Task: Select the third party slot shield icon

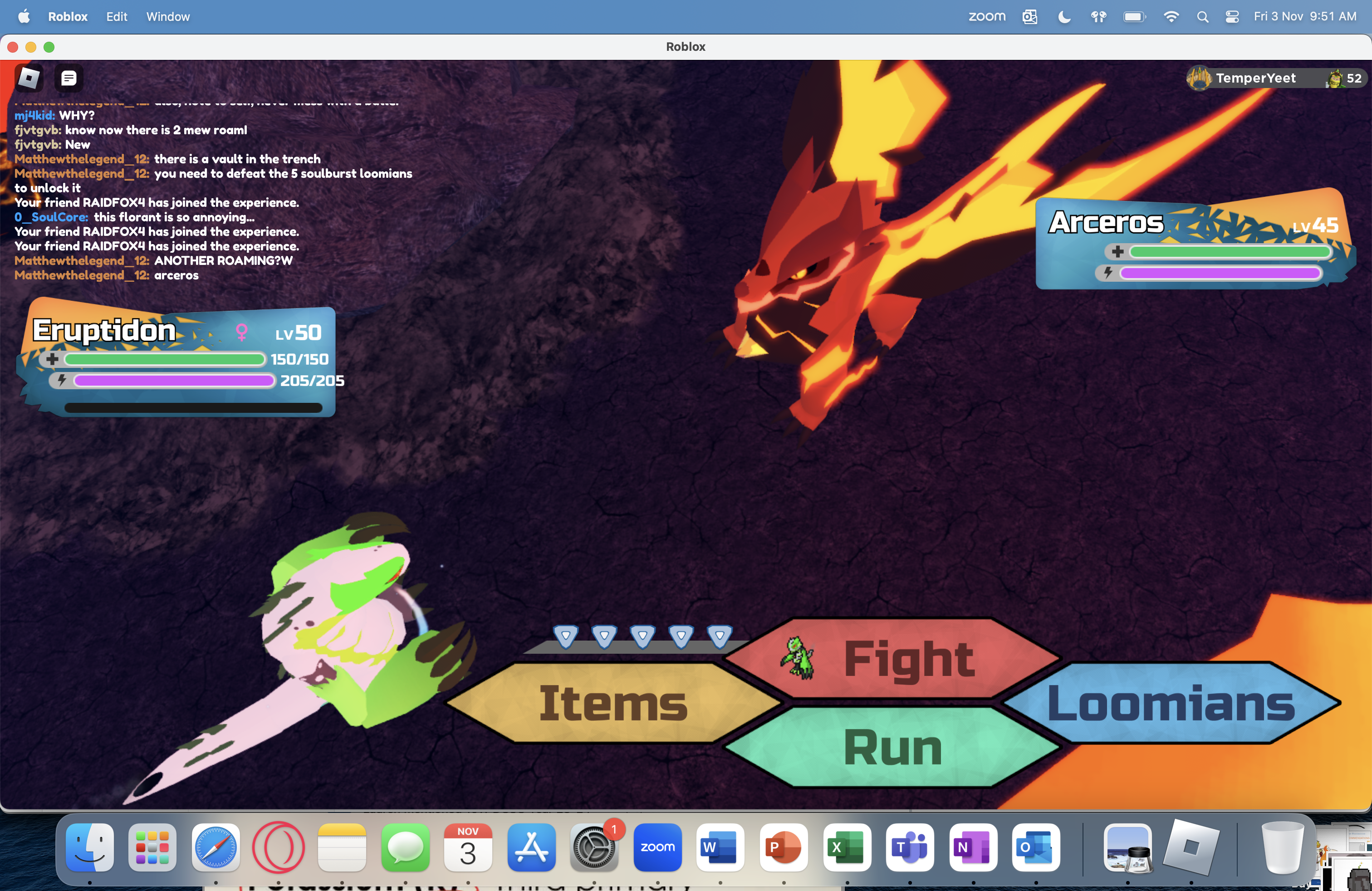Action: [x=642, y=636]
